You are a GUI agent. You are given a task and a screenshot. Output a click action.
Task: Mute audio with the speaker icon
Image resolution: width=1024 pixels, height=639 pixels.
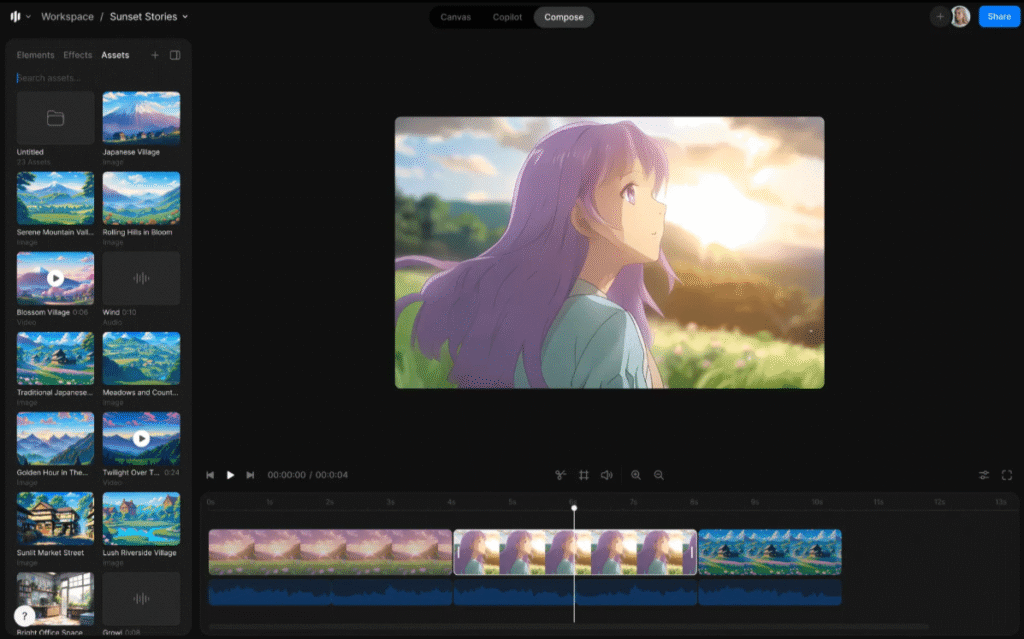[606, 475]
